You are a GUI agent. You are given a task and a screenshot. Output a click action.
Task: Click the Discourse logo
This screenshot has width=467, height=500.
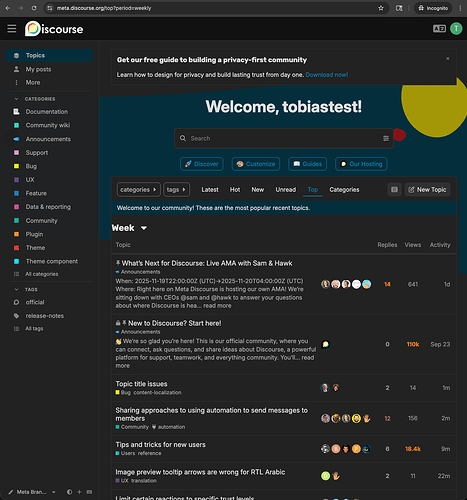[x=54, y=29]
